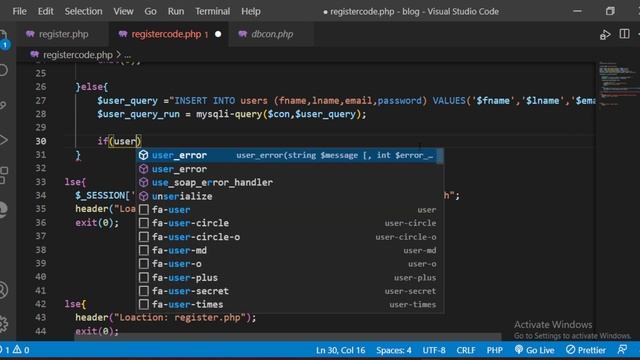Select the highlighted user_error suggestion

point(289,155)
